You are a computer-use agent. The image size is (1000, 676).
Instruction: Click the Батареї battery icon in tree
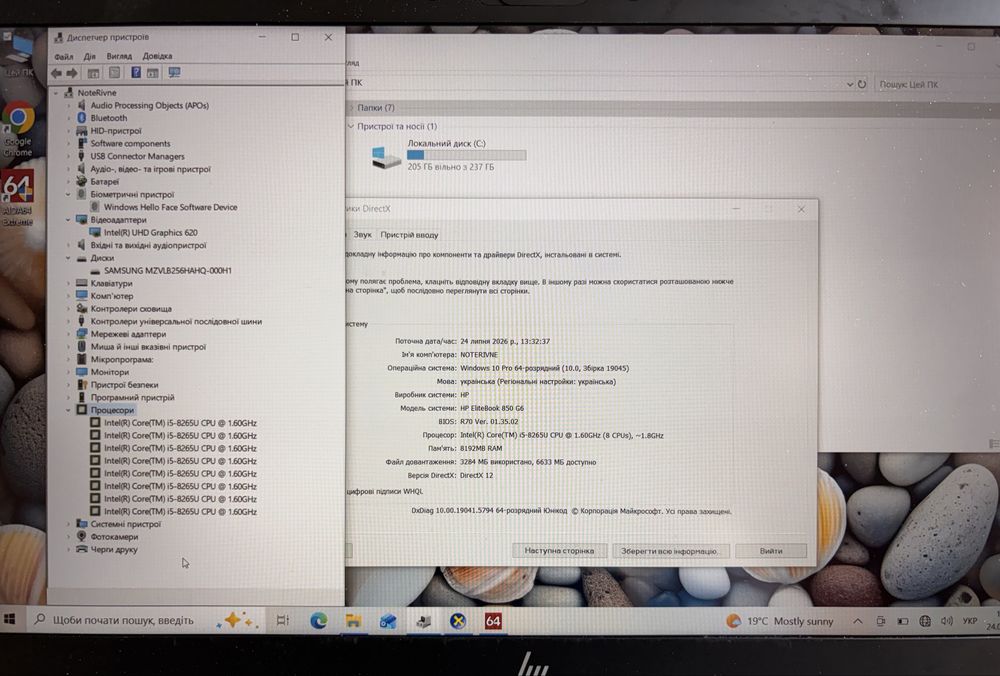[x=82, y=181]
